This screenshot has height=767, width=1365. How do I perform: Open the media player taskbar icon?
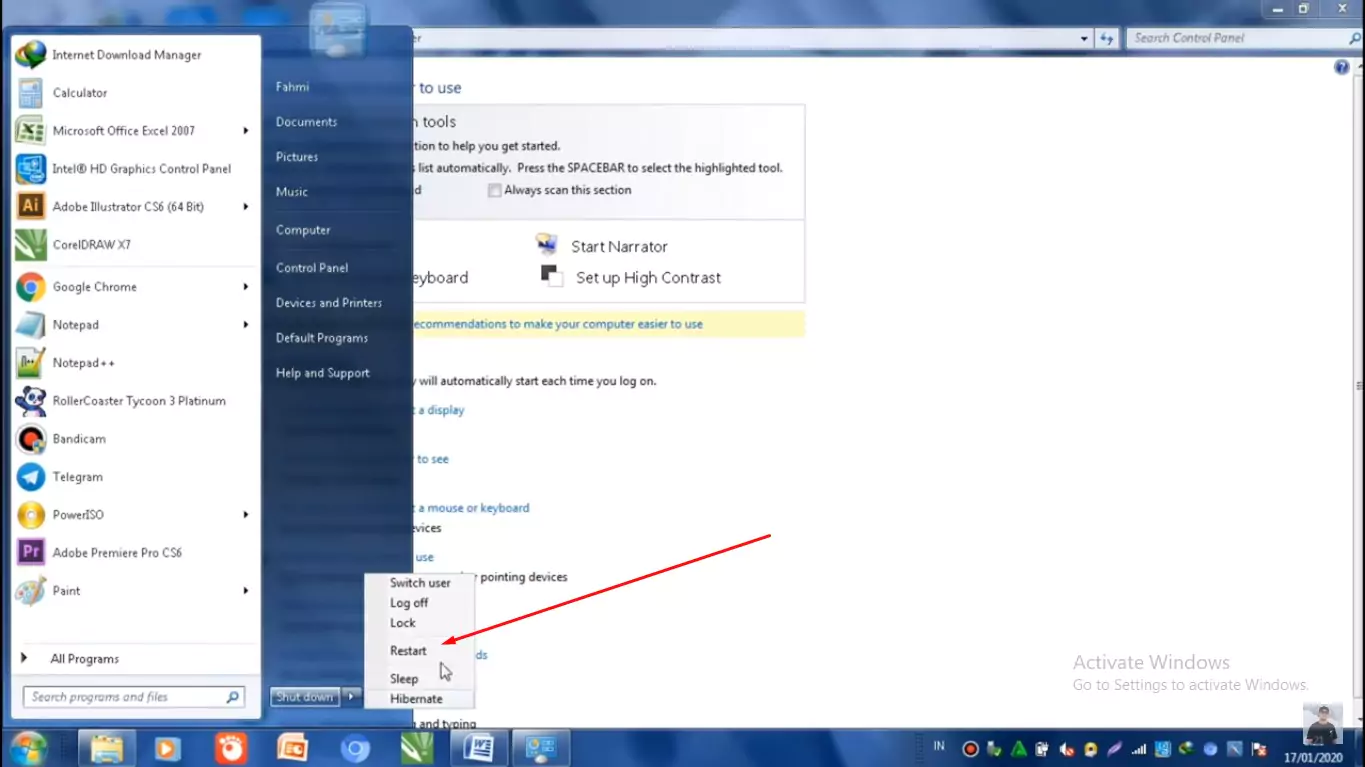169,748
